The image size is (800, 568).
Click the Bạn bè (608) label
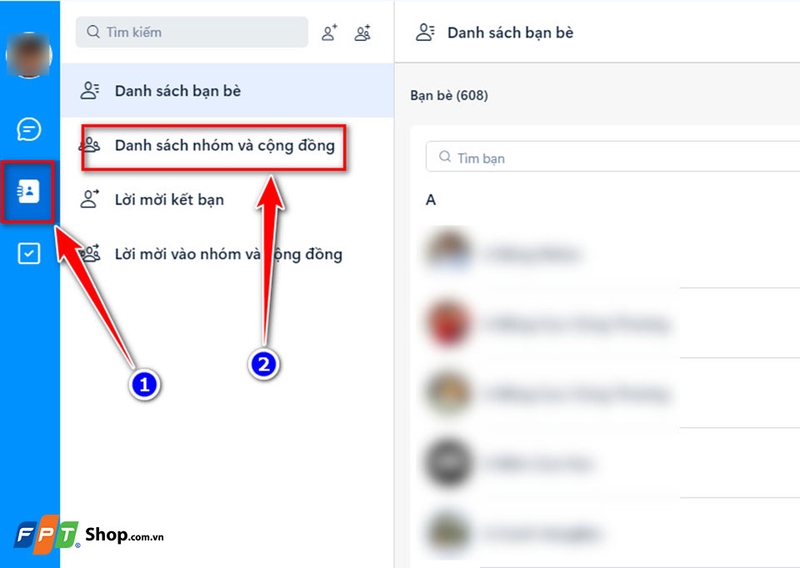point(449,95)
